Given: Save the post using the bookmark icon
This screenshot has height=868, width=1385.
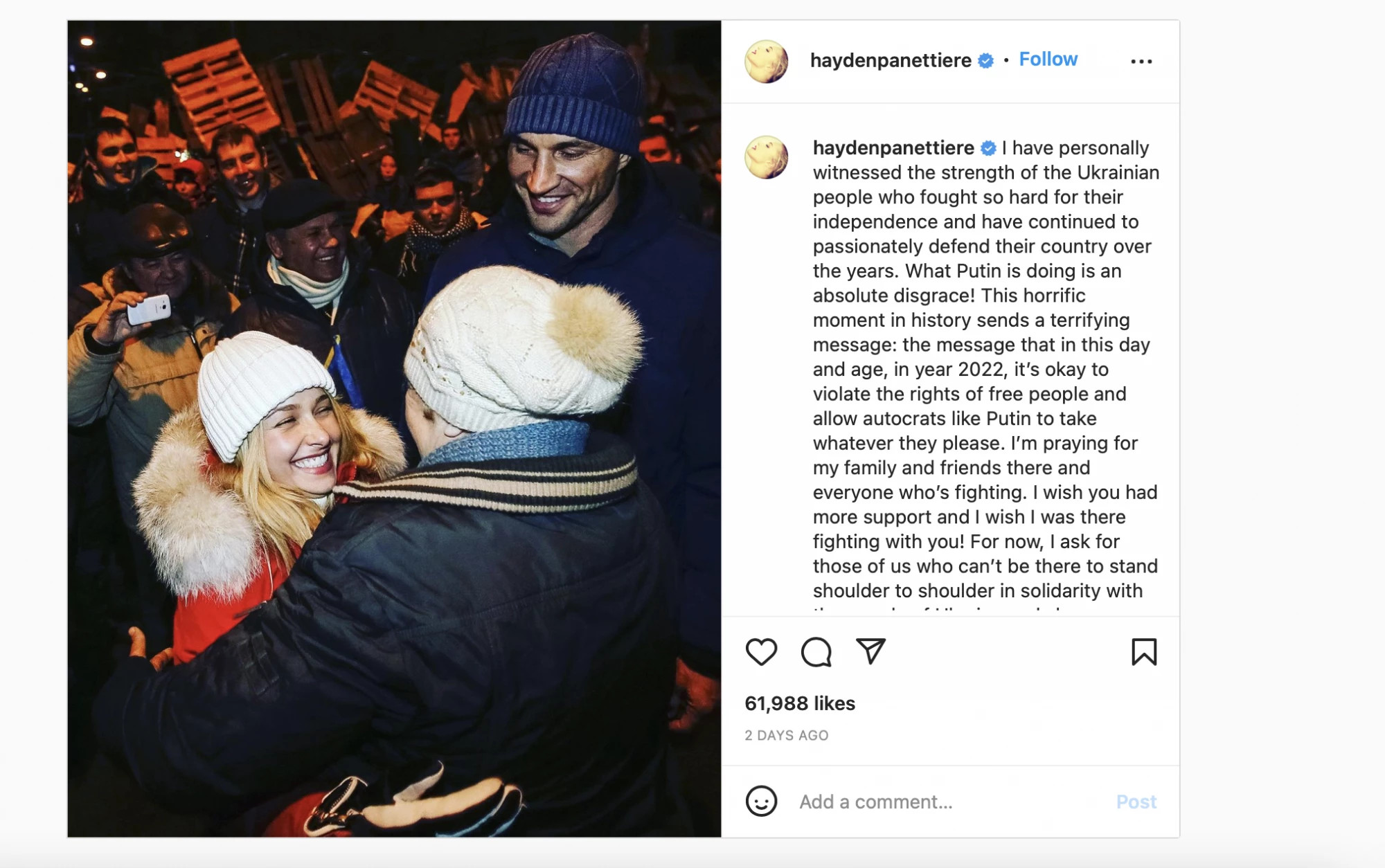Looking at the screenshot, I should (1144, 652).
